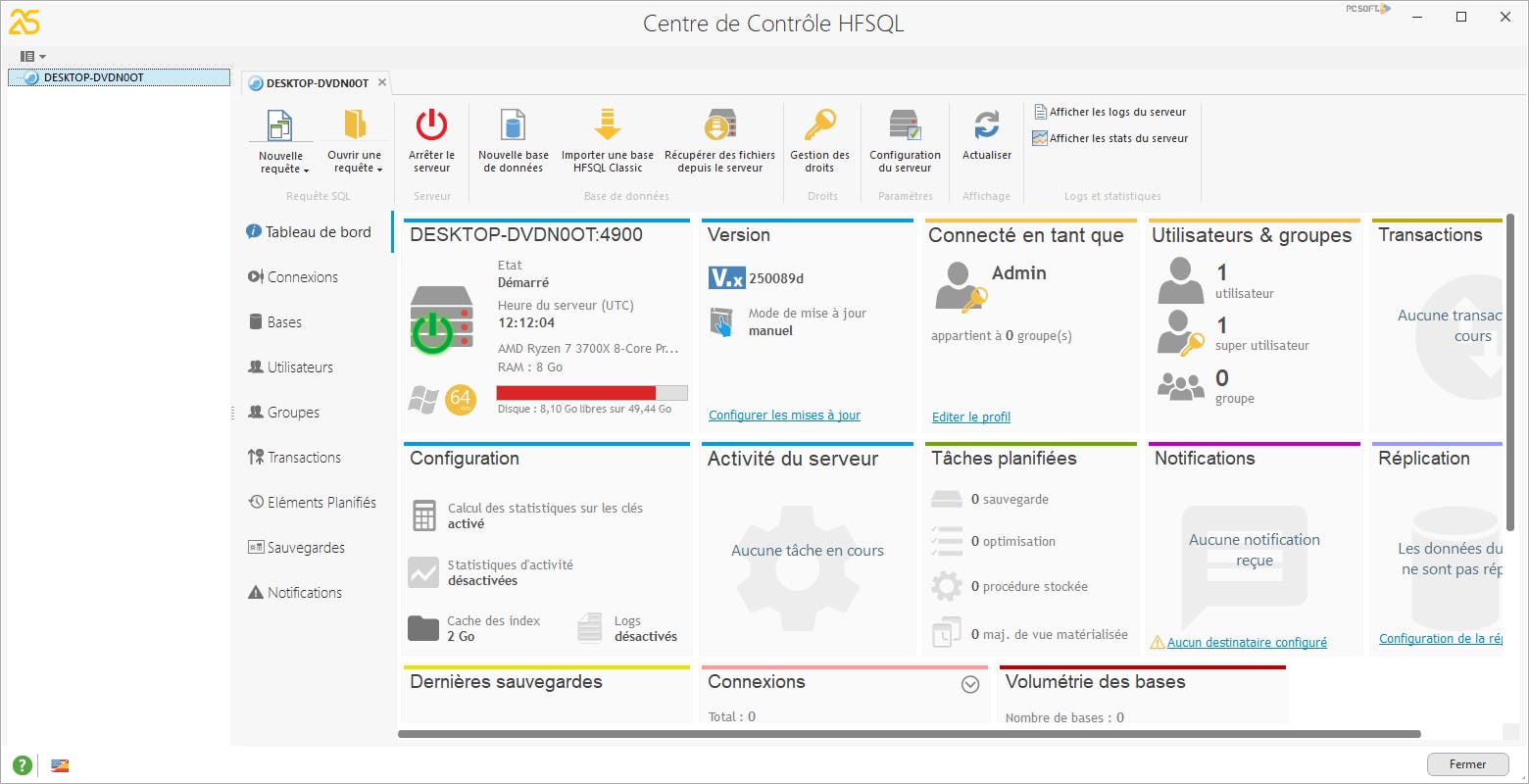Click Aucun destinataire configuré link
The height and width of the screenshot is (784, 1529).
click(1247, 643)
